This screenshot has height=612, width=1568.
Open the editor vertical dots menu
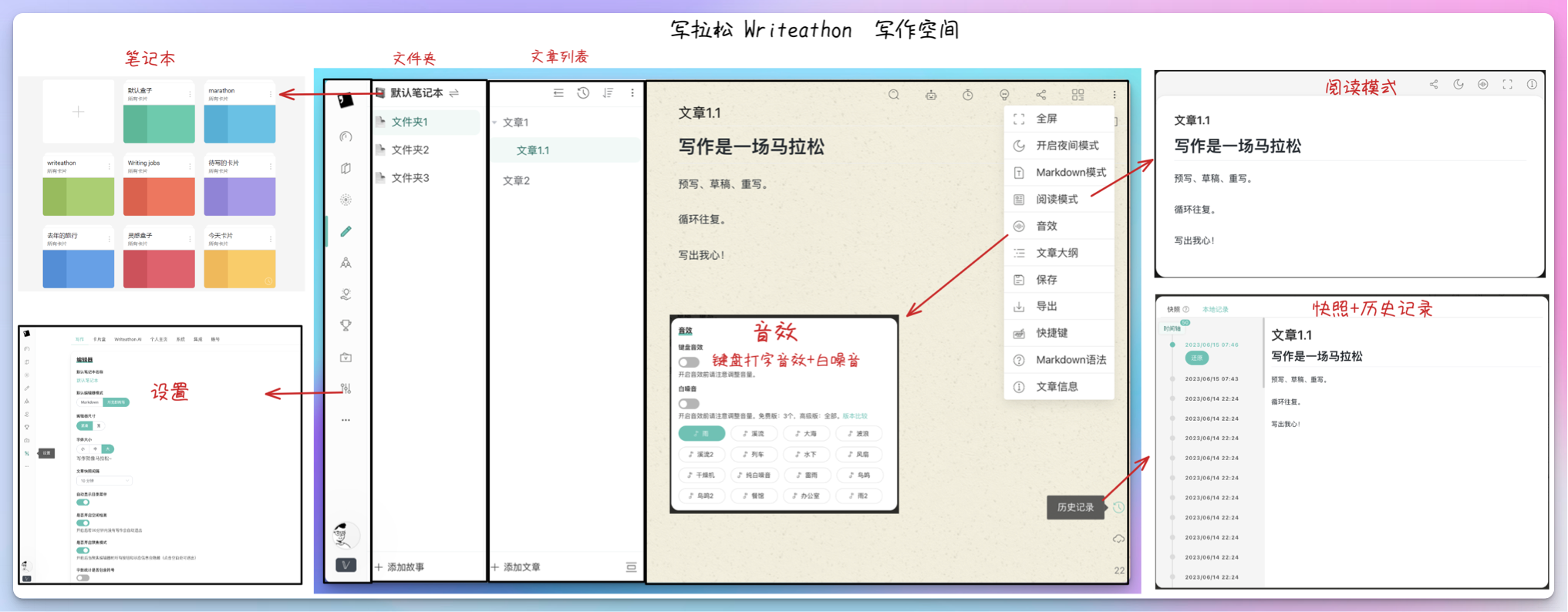[1114, 95]
